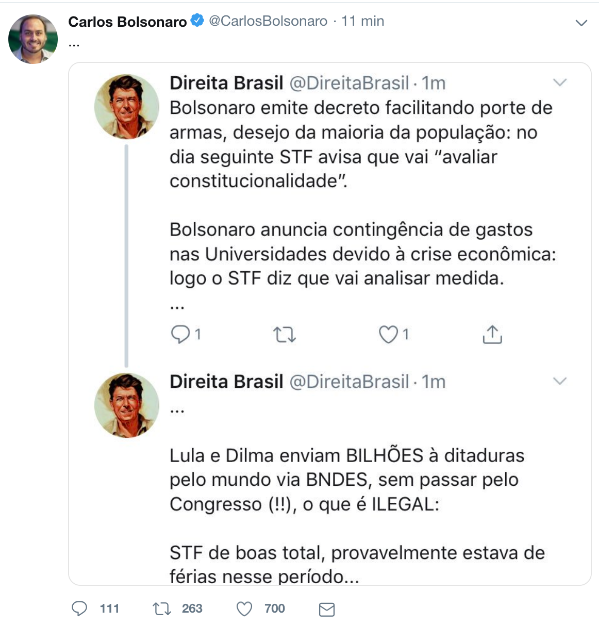605x640 pixels.
Task: Send the main tweet via direct message
Action: point(326,609)
